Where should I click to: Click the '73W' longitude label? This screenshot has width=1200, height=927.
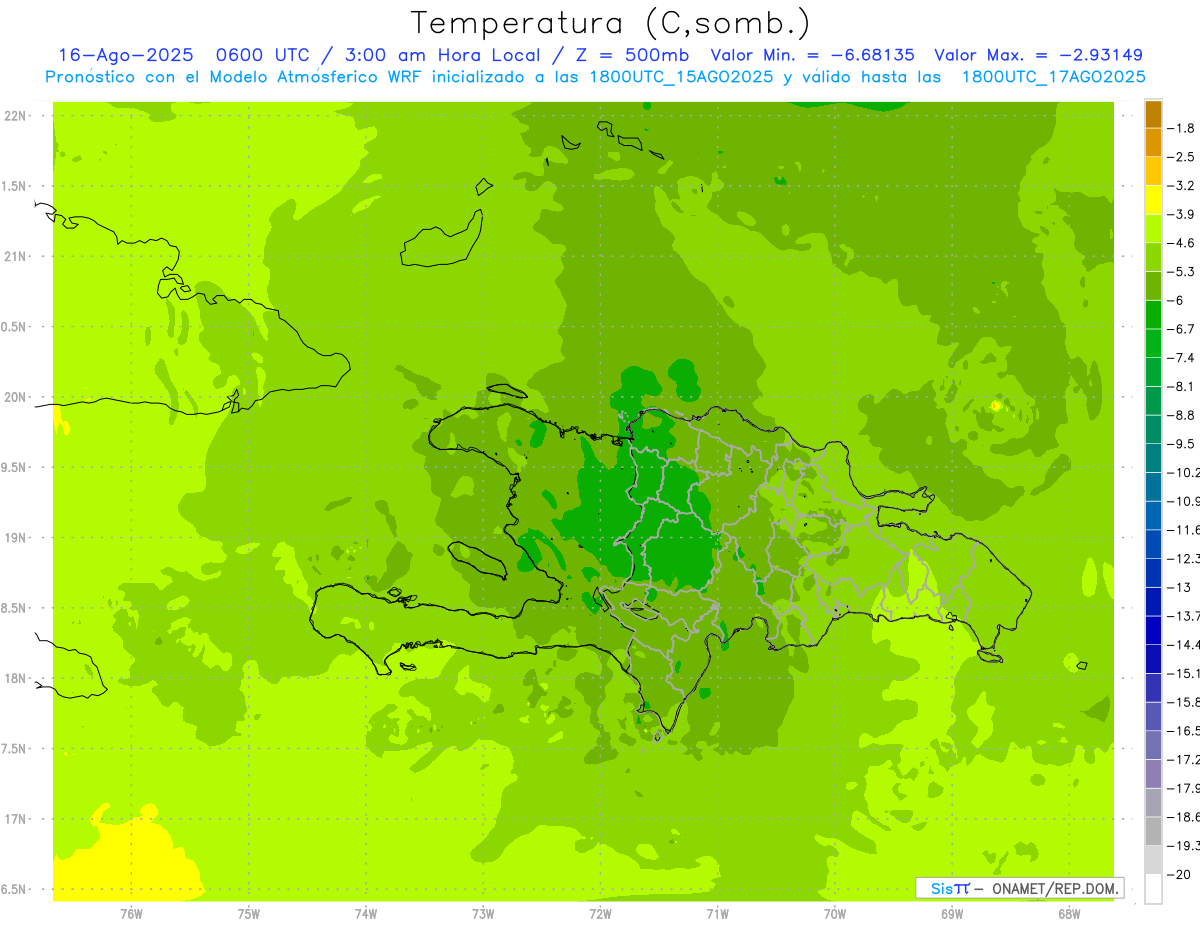pos(483,914)
